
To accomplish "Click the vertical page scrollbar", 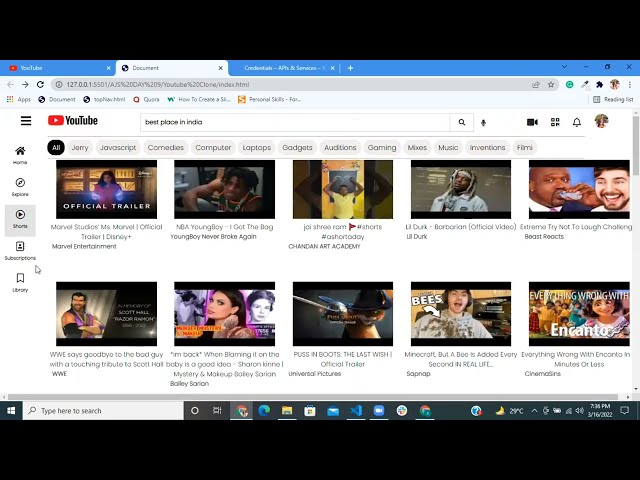I will pos(636,145).
